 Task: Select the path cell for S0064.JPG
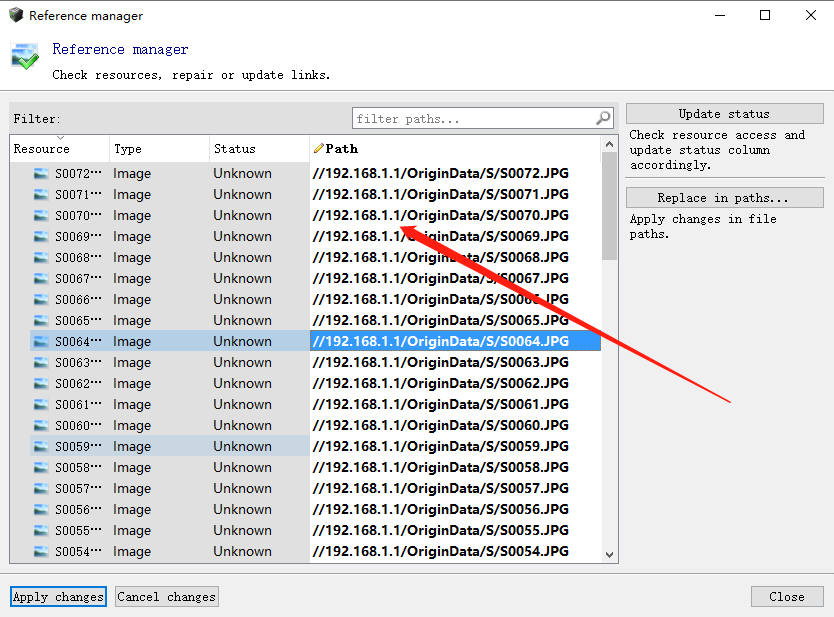point(454,341)
